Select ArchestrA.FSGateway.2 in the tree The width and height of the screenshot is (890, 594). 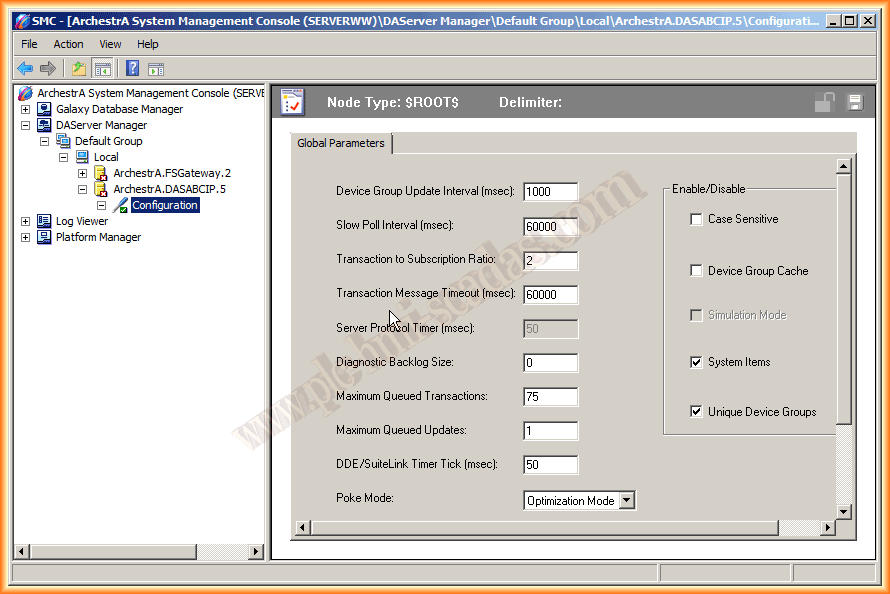171,173
